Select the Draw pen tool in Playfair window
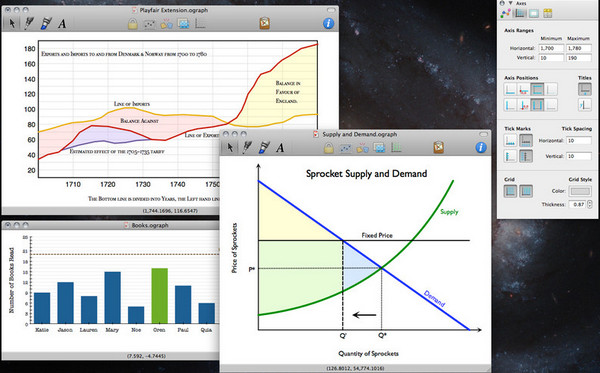 [x=29, y=23]
